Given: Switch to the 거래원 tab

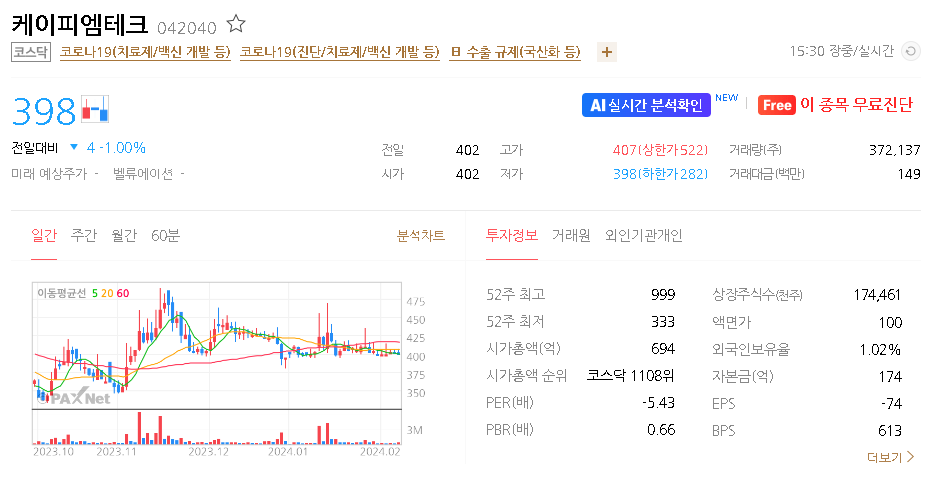Looking at the screenshot, I should 571,236.
